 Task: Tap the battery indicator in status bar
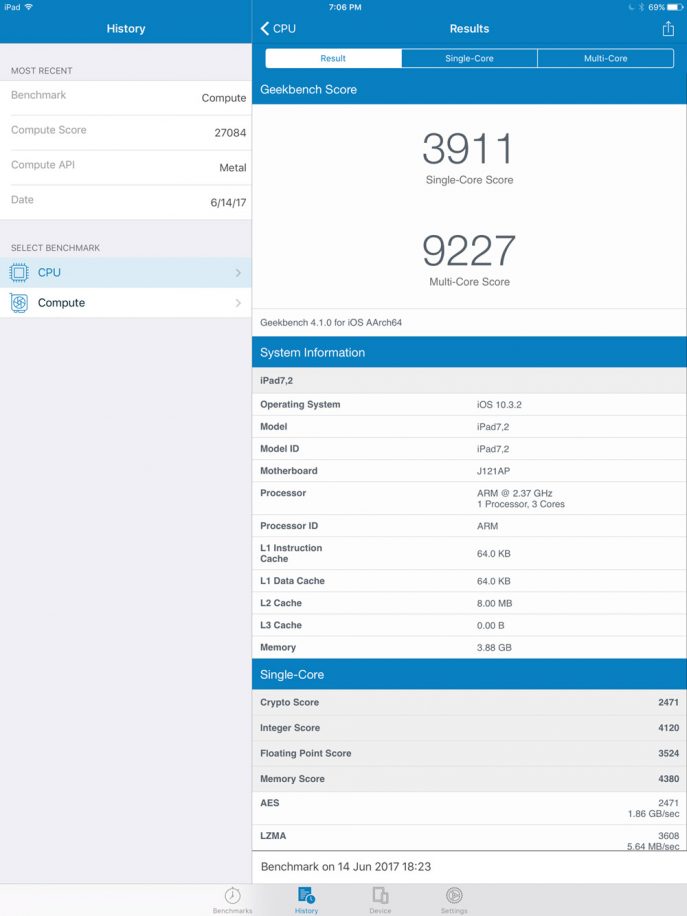(675, 7)
